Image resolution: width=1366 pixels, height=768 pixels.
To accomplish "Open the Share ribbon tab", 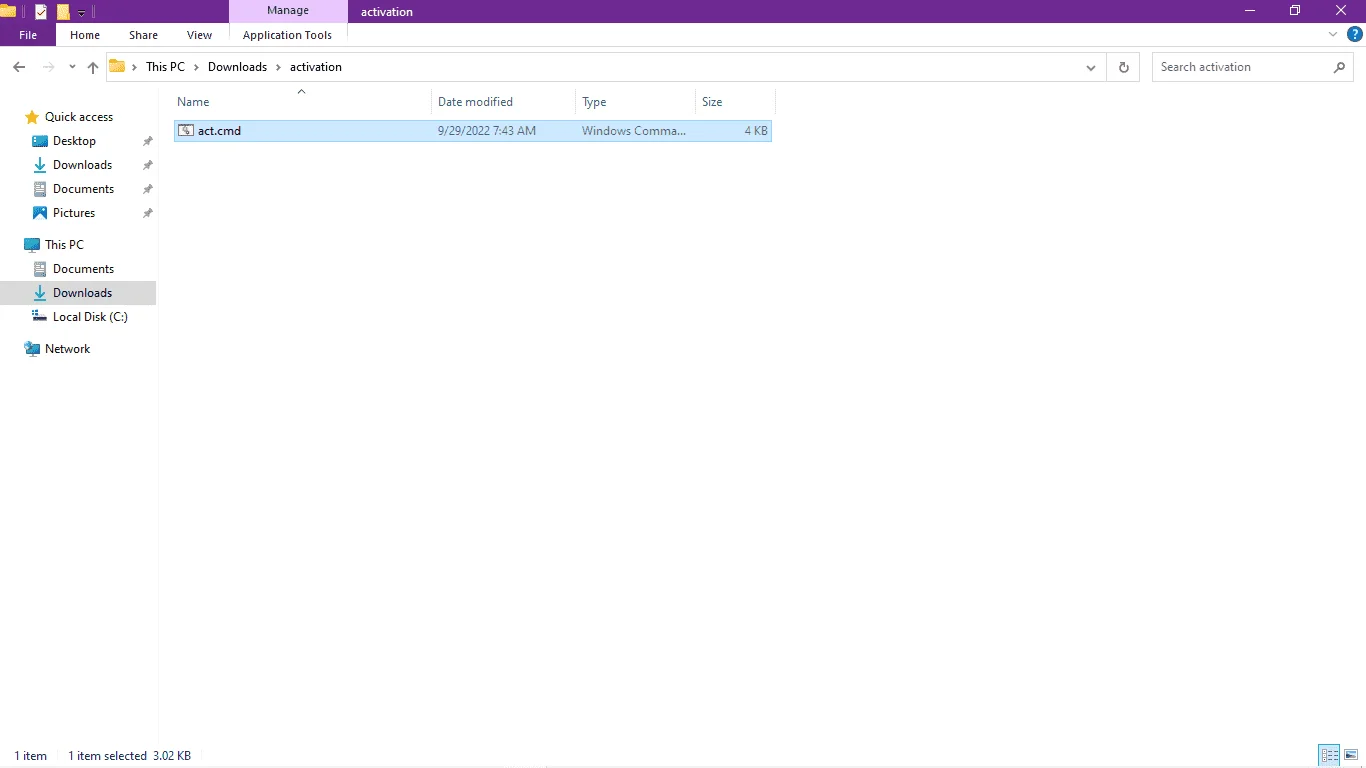I will (143, 35).
